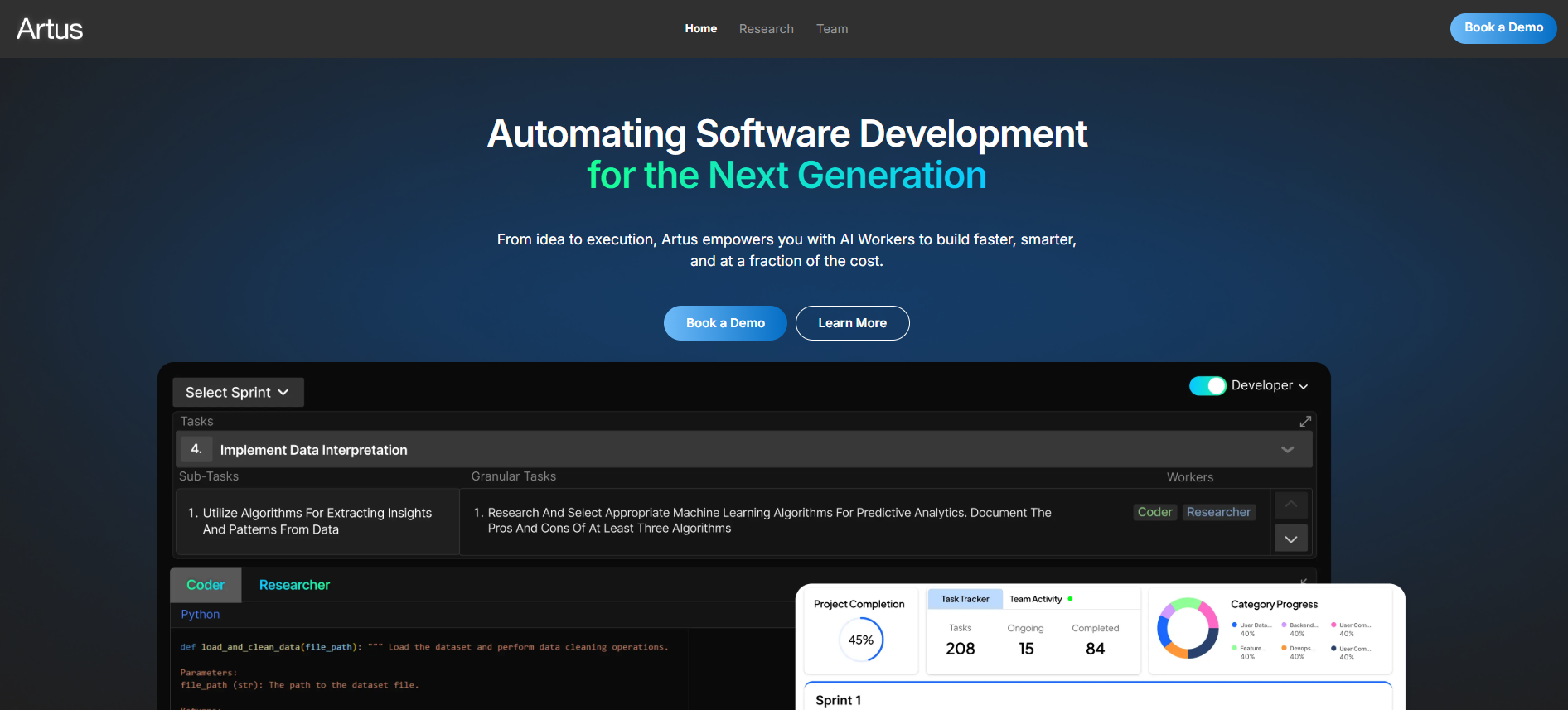The image size is (1568, 710).
Task: Click the Learn More button
Action: click(x=852, y=323)
